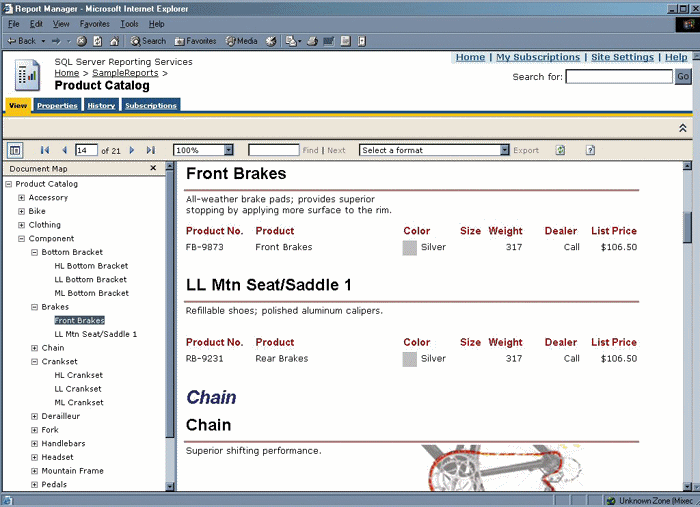
Task: Collapse the Component node
Action: tap(21, 239)
